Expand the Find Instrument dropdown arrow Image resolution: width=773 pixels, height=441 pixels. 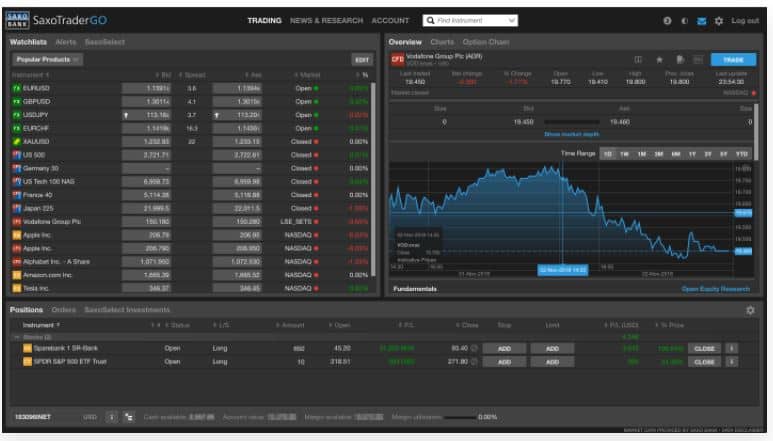point(512,20)
